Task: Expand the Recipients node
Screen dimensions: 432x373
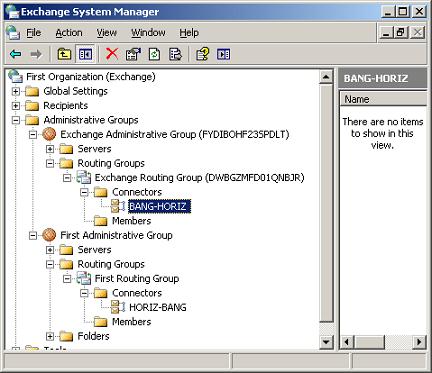Action: (16, 106)
